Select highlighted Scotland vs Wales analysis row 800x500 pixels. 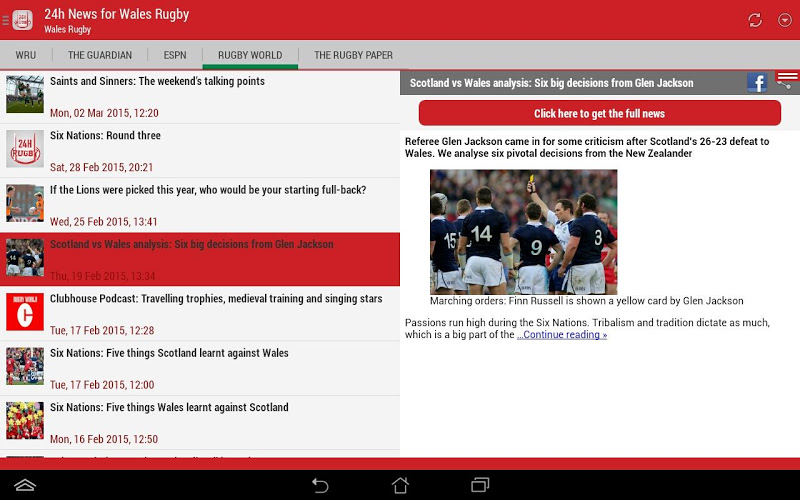pos(200,259)
